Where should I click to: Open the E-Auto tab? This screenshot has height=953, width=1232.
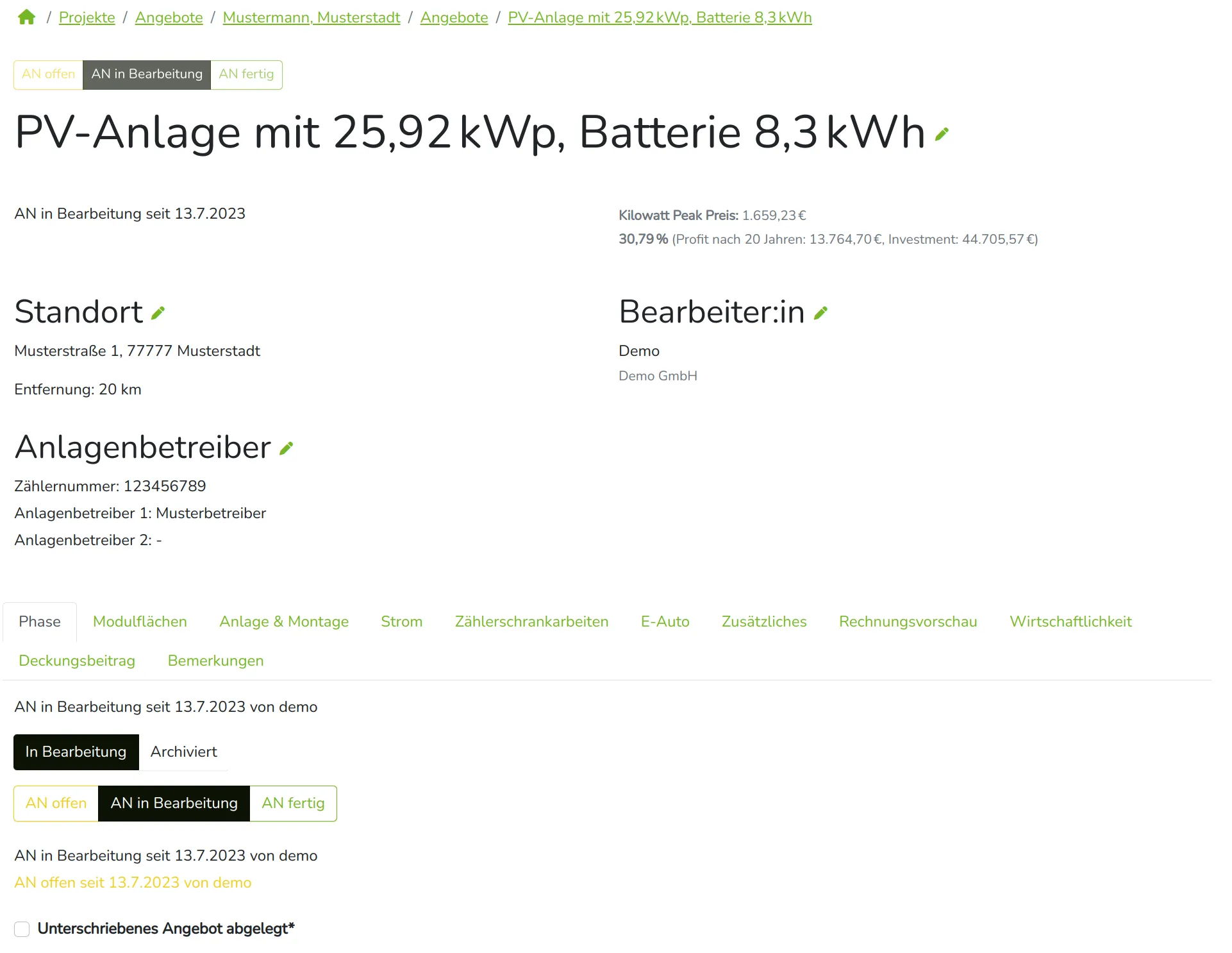(665, 621)
